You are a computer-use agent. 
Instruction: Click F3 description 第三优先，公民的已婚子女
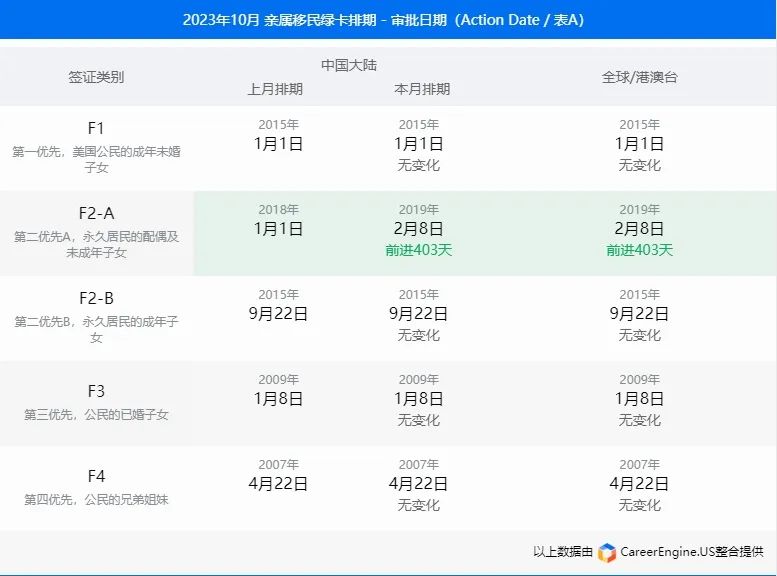(x=96, y=414)
